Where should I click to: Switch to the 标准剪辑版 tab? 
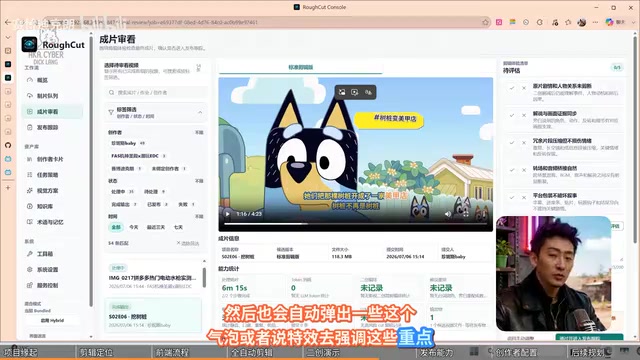301,67
